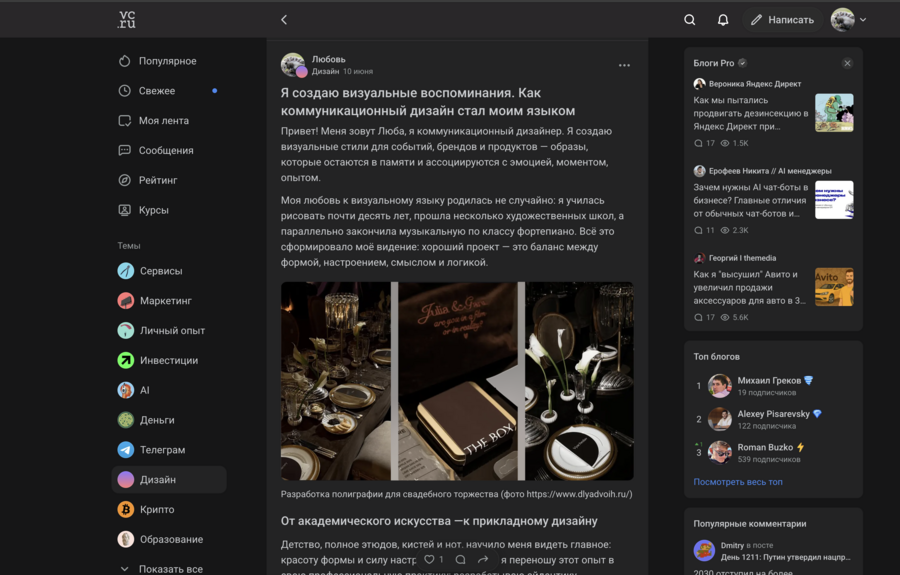Open Михаил Греков blog in top
Viewport: 900px width, 575px height.
coord(769,380)
